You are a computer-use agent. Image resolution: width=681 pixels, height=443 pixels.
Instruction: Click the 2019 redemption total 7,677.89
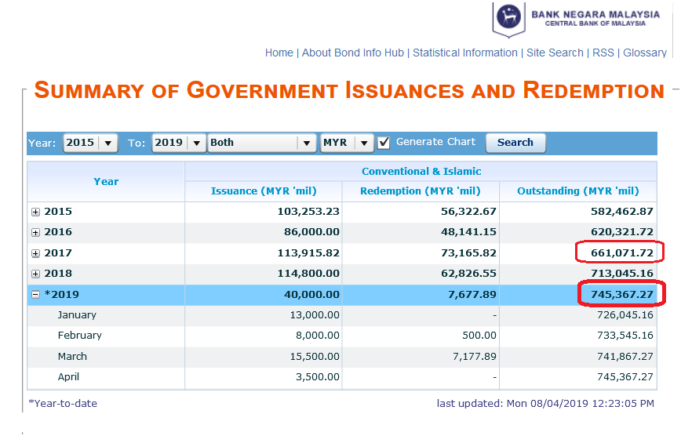click(472, 294)
